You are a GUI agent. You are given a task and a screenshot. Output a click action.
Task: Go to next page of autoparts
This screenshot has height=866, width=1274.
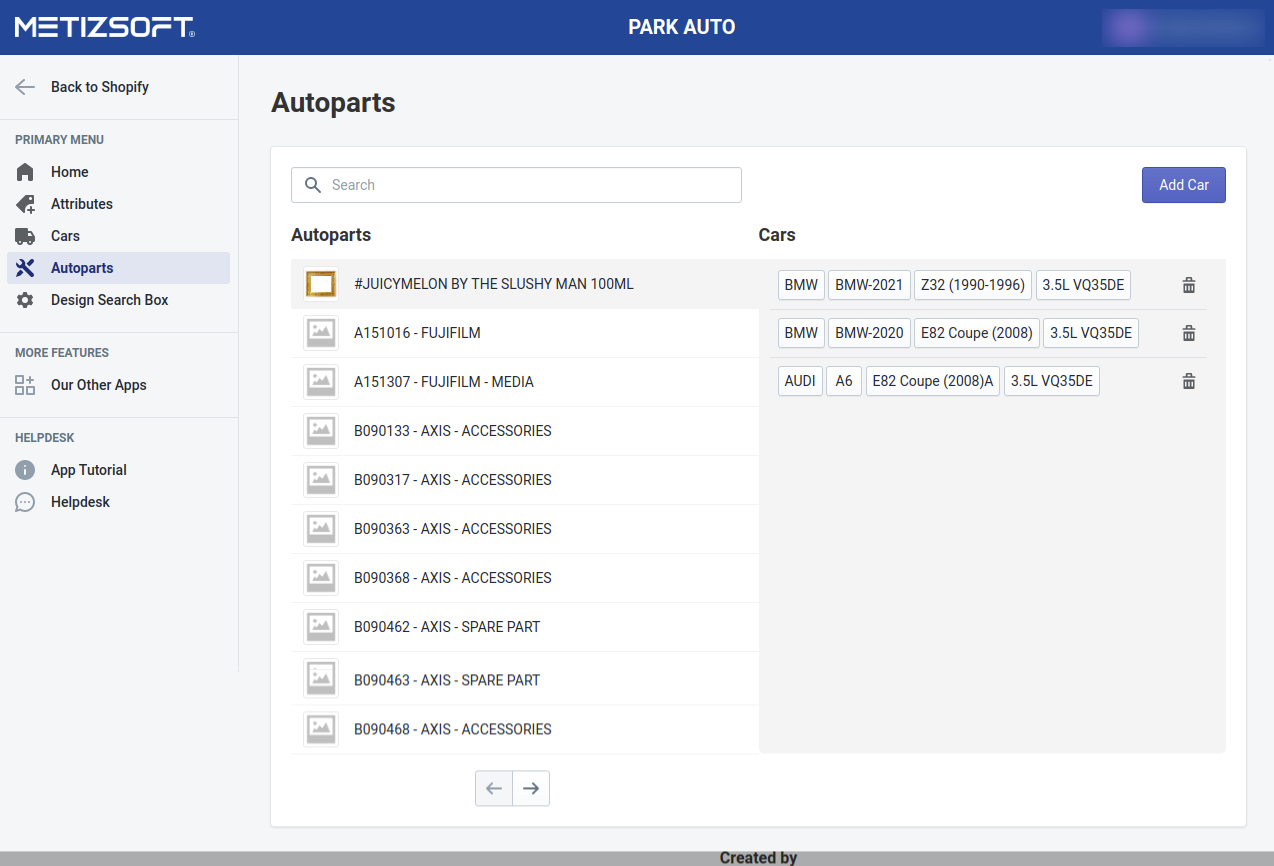(x=531, y=789)
